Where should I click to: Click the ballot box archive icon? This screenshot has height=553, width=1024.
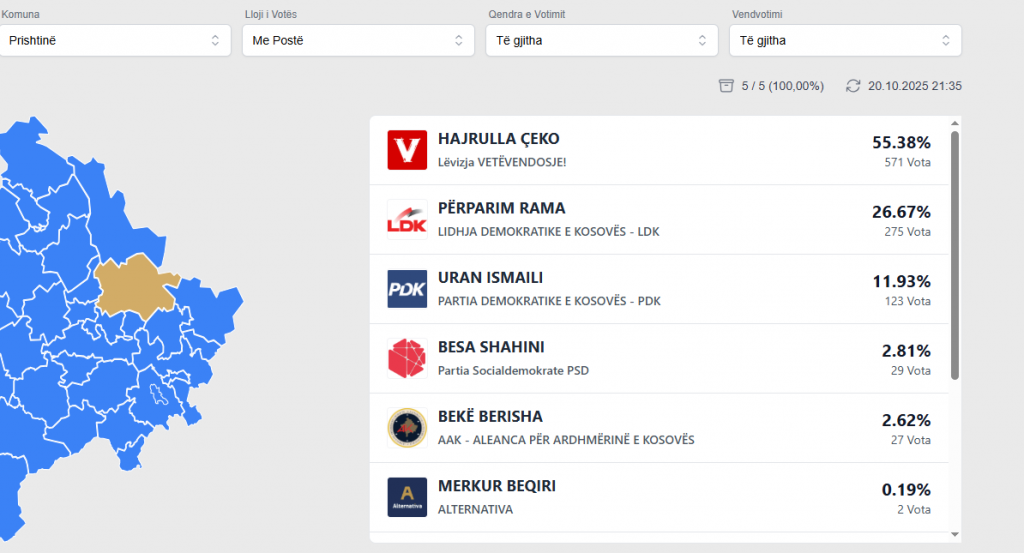click(726, 86)
